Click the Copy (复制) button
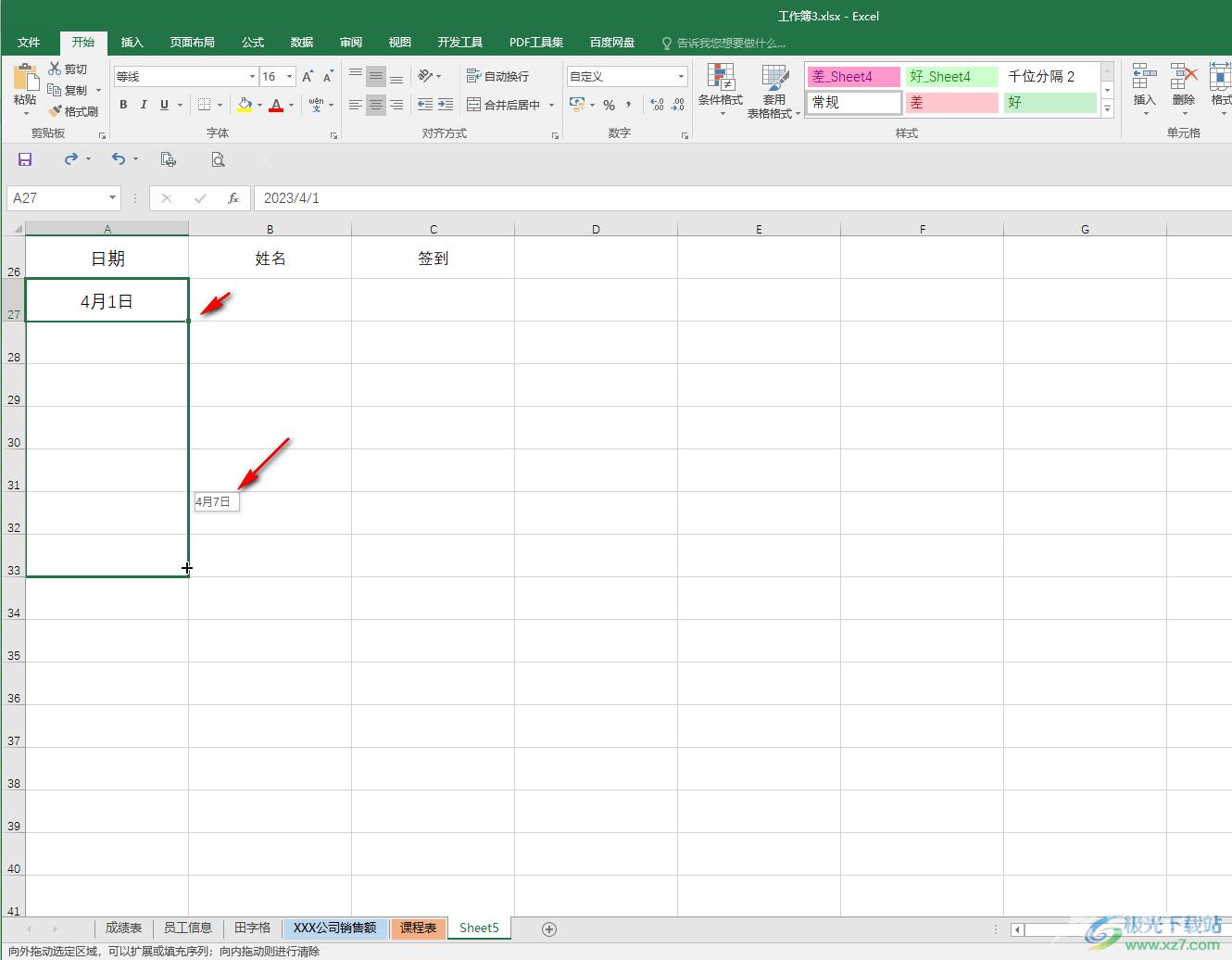This screenshot has width=1232, height=960. pyautogui.click(x=68, y=90)
